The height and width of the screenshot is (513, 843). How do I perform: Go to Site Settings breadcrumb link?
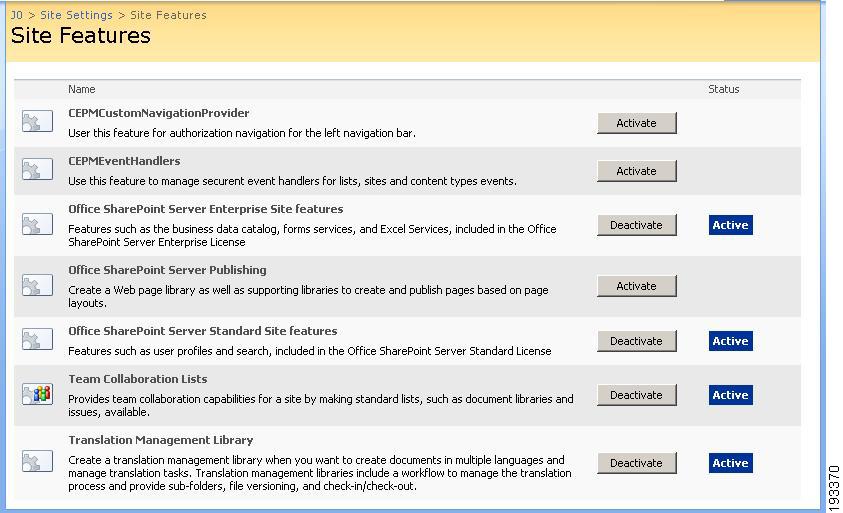click(x=76, y=15)
